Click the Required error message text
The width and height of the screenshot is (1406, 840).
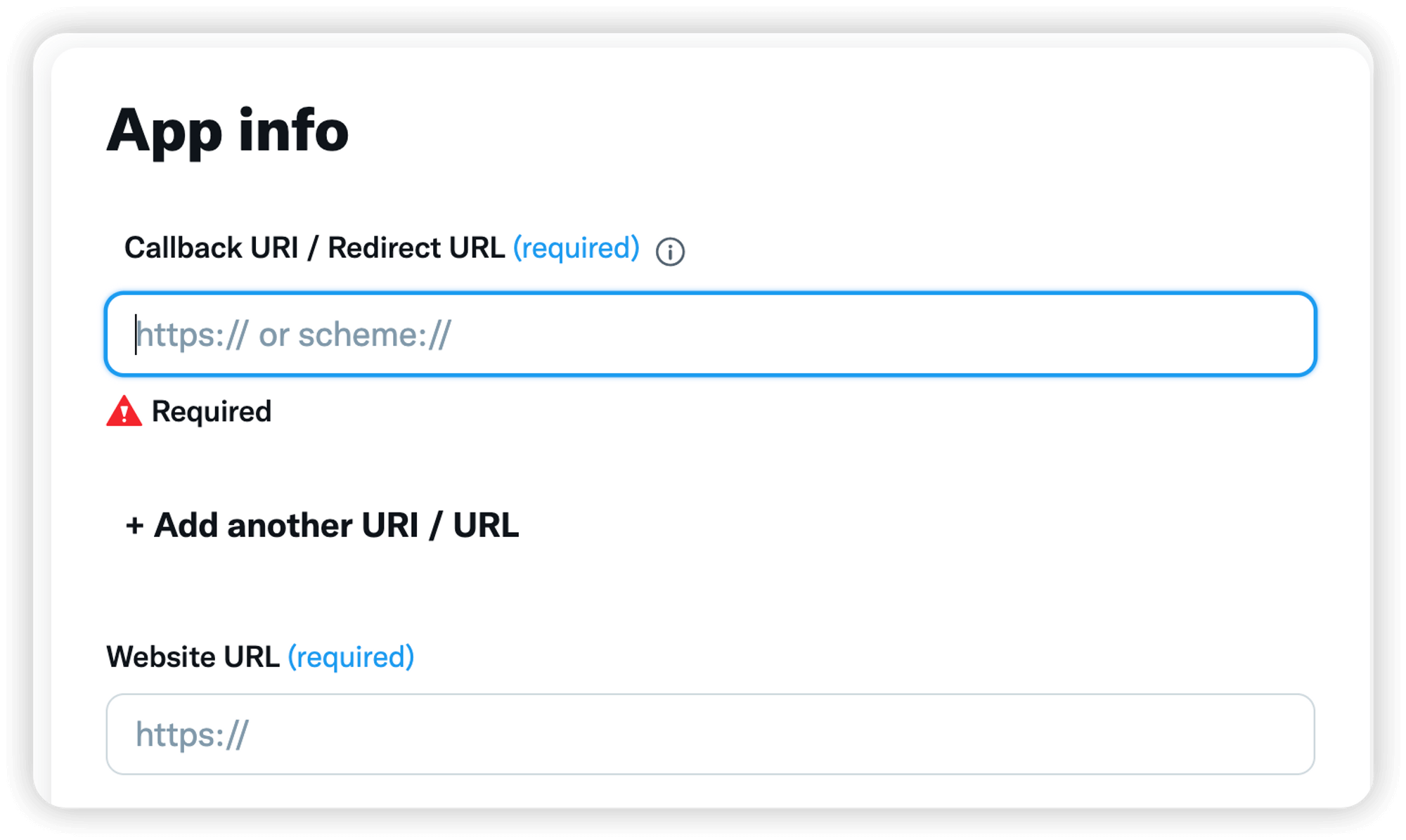[x=212, y=412]
